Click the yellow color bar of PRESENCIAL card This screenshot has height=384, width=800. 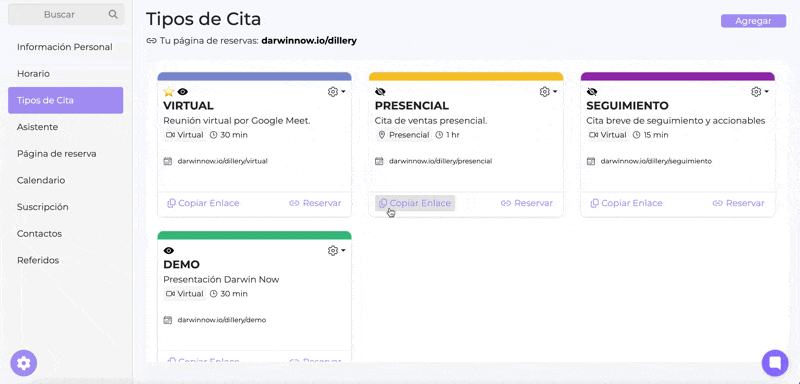click(x=466, y=76)
